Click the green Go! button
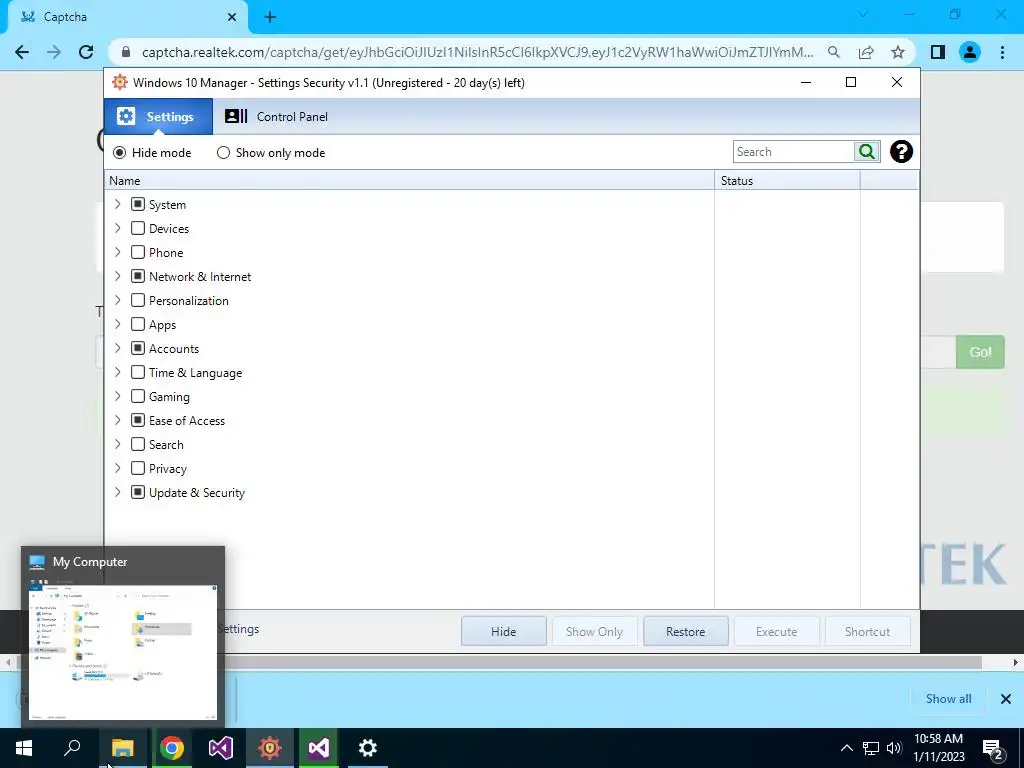 pos(980,352)
